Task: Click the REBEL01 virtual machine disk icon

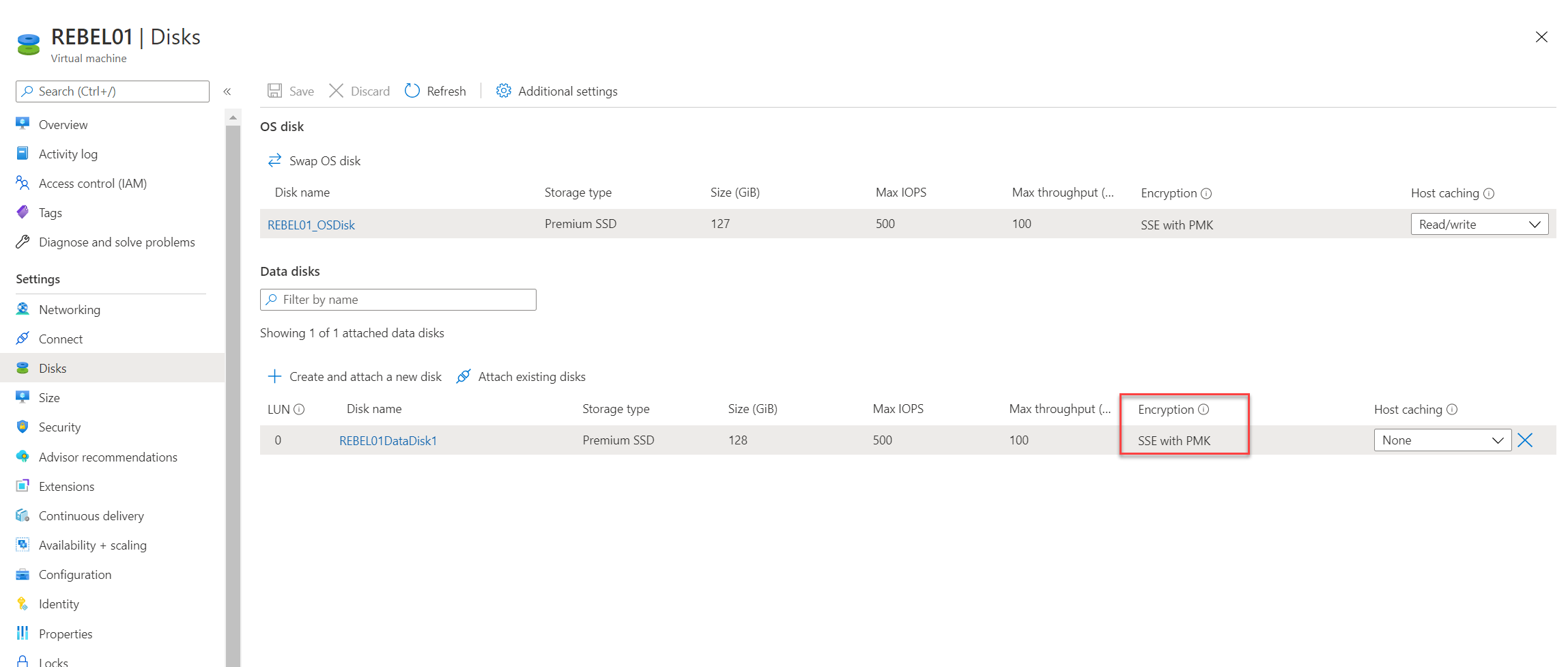Action: (29, 44)
